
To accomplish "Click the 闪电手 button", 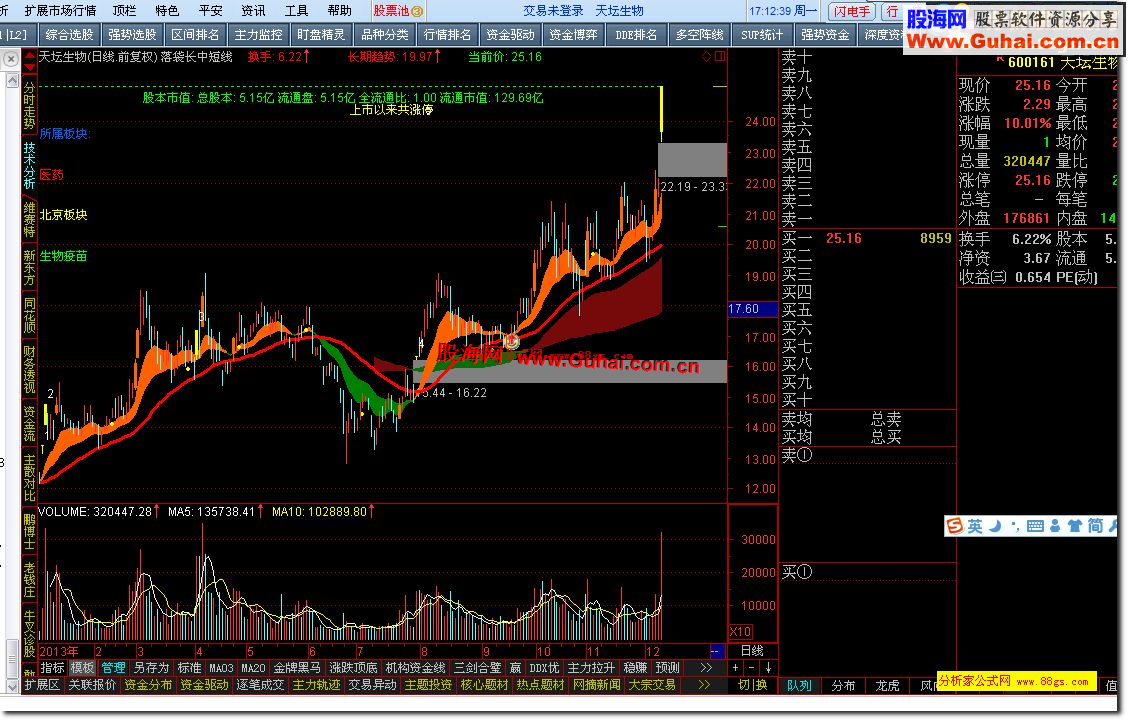I will click(x=851, y=11).
